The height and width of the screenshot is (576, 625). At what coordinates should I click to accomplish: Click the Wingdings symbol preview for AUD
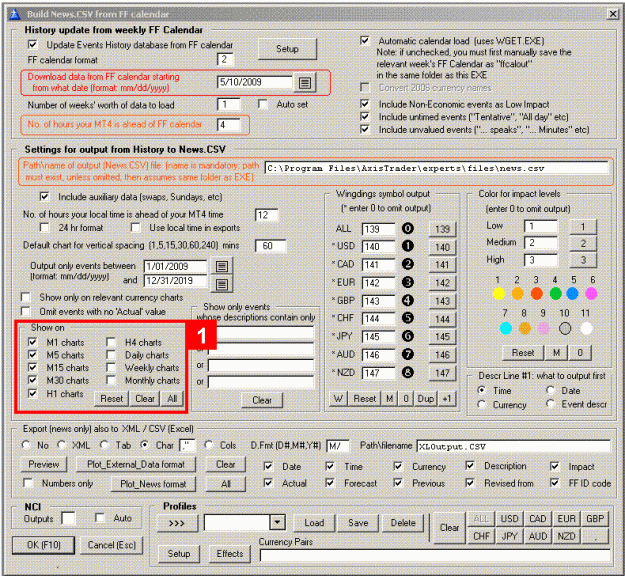(x=407, y=354)
